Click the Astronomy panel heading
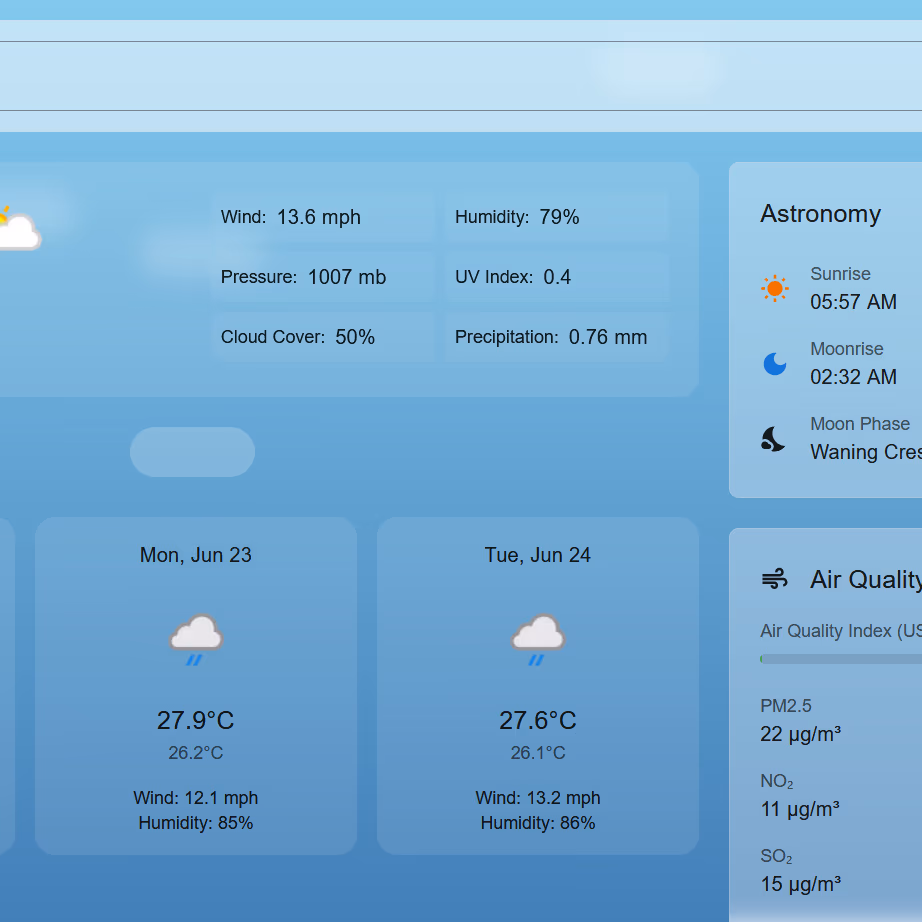This screenshot has width=922, height=922. coord(820,213)
